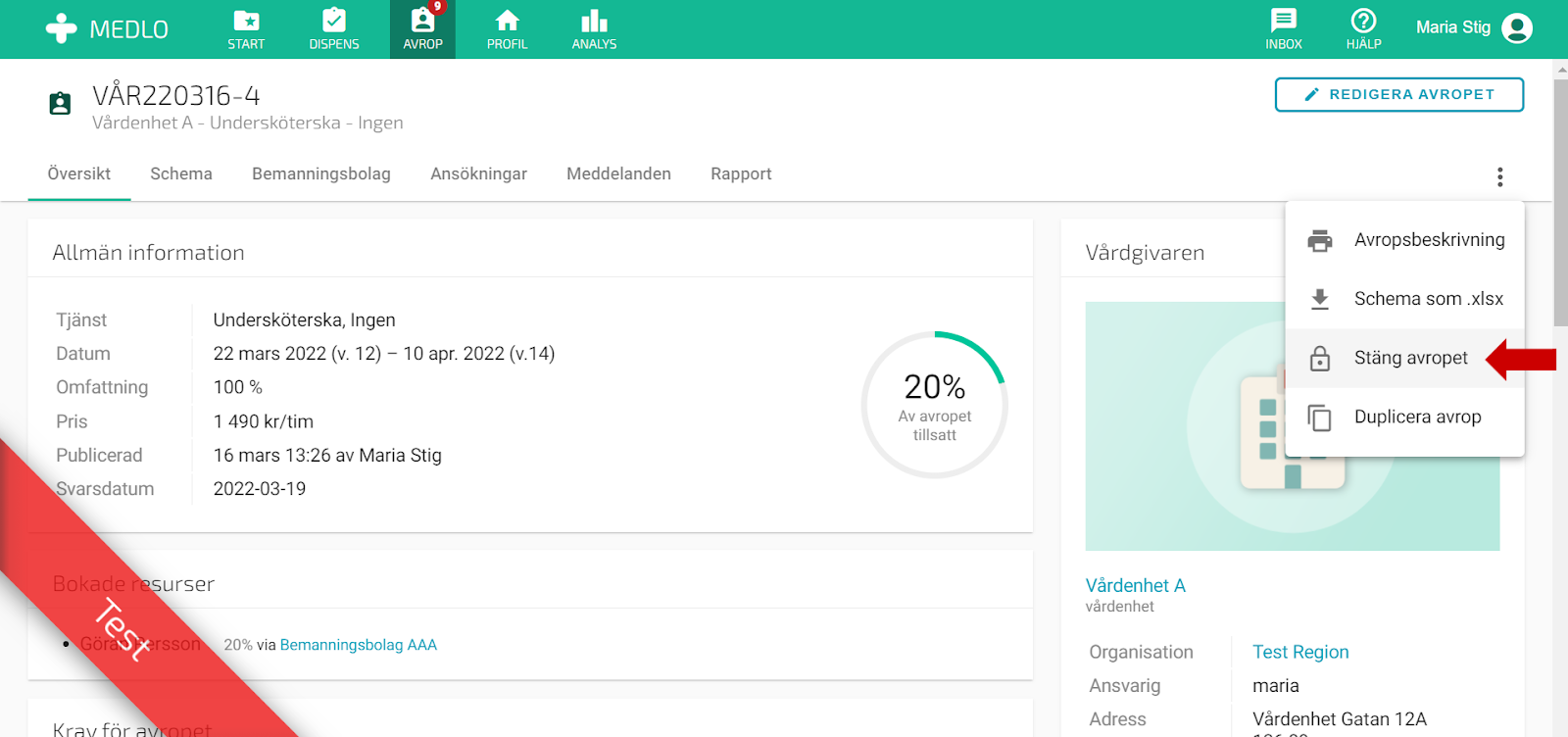
Task: Click the Svarsdatum value 2022-03-19
Action: [260, 488]
